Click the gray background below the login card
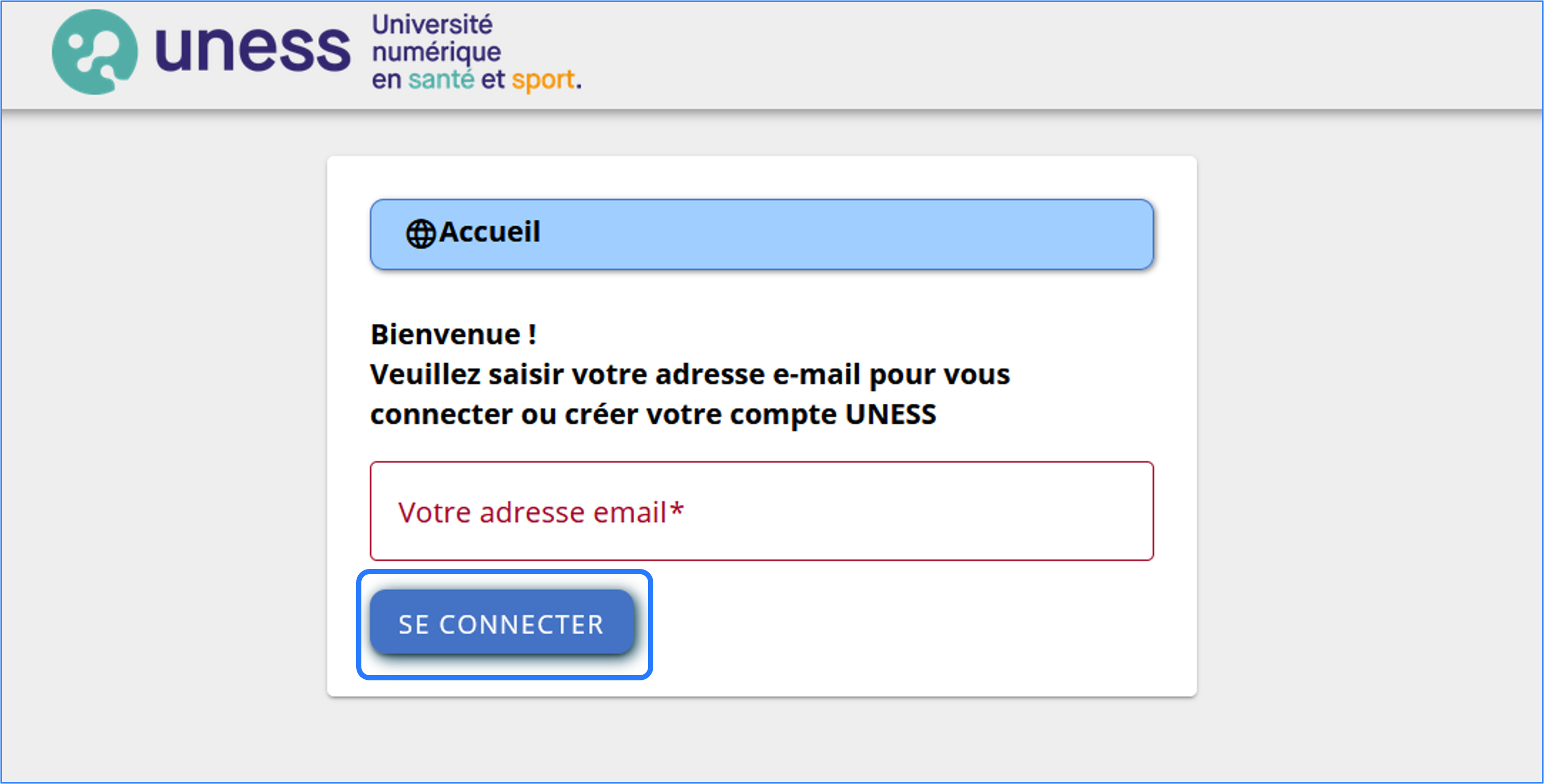 point(761,739)
